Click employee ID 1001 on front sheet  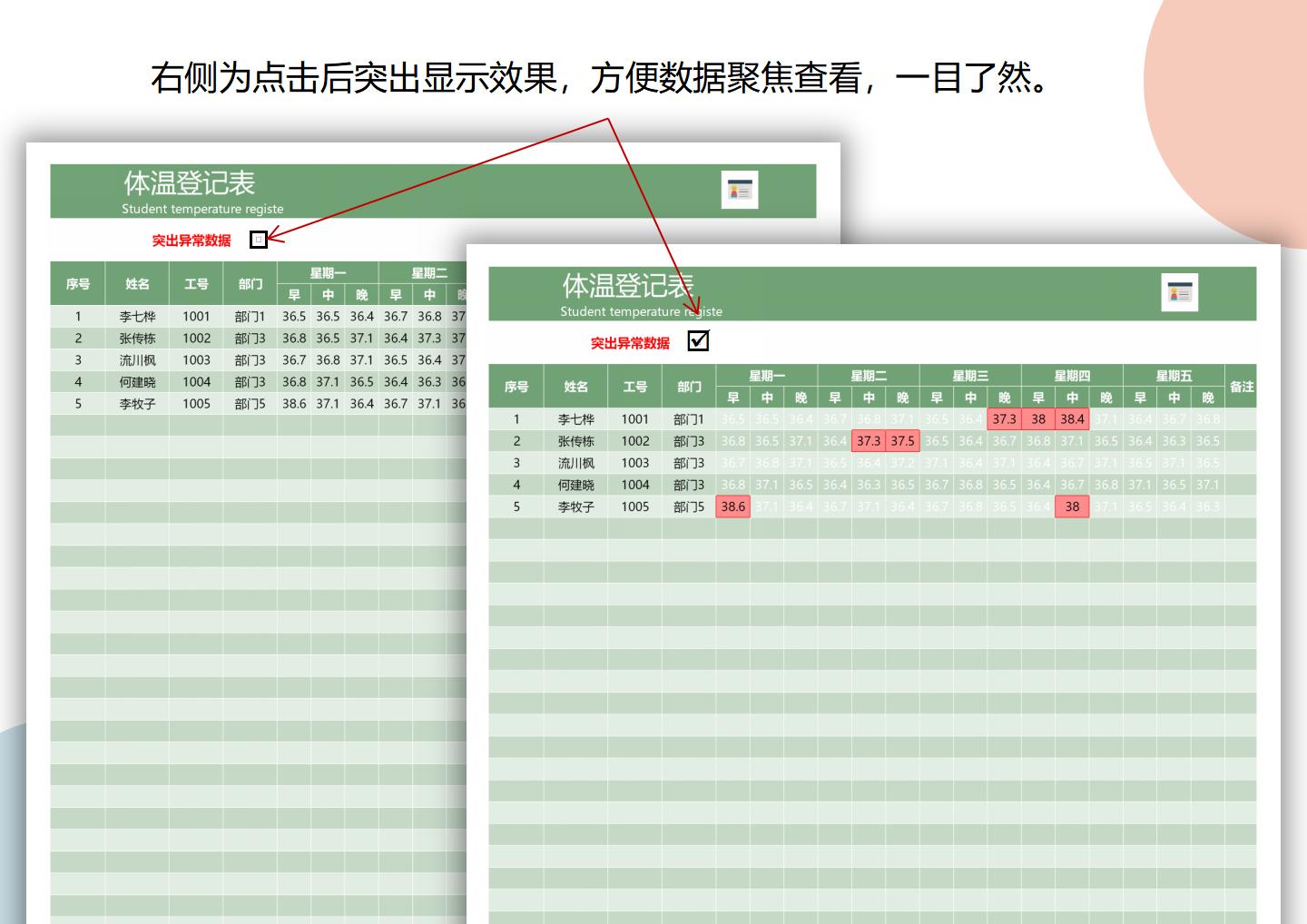(634, 419)
